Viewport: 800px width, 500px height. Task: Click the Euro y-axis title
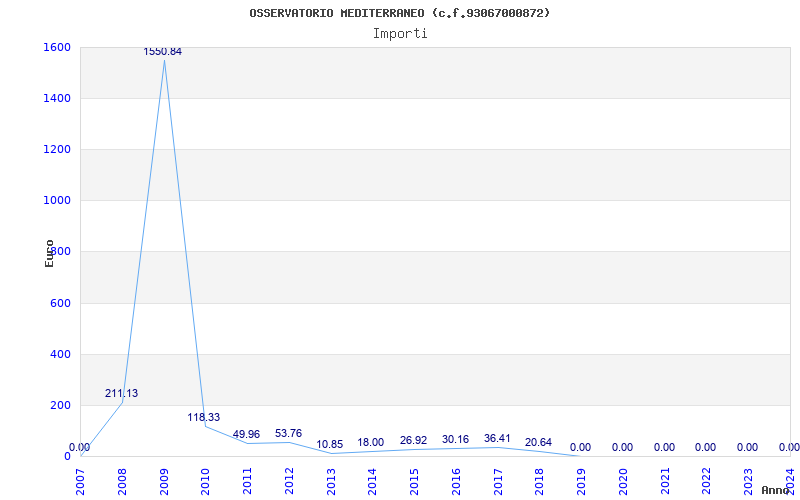(49, 254)
